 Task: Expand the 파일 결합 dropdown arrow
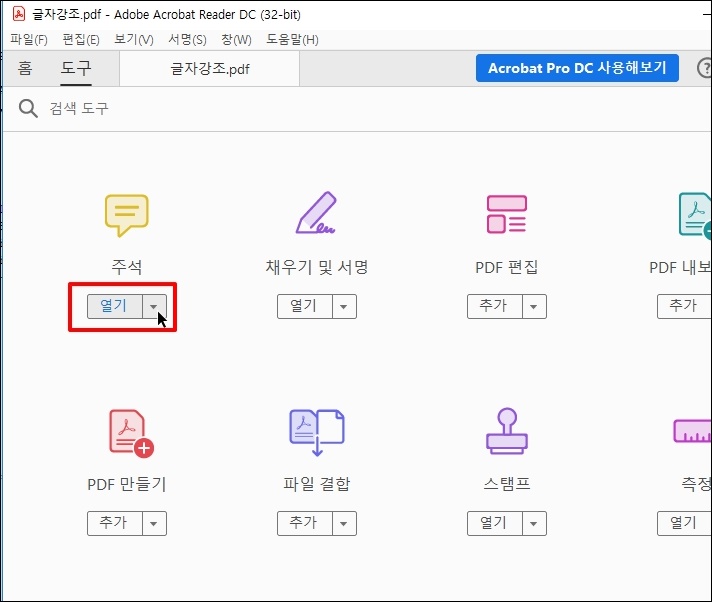(x=344, y=523)
